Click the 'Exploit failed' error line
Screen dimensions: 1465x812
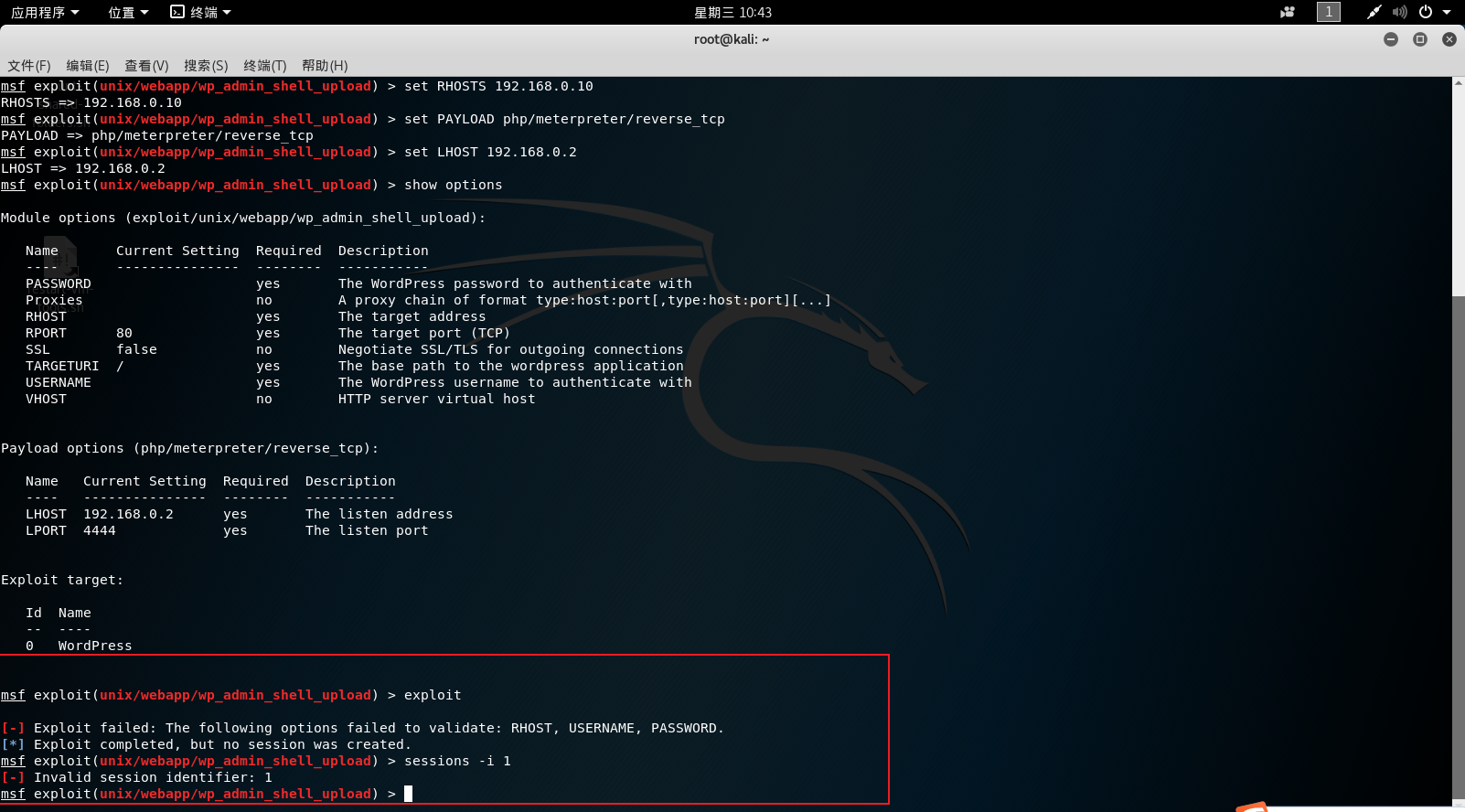(362, 728)
